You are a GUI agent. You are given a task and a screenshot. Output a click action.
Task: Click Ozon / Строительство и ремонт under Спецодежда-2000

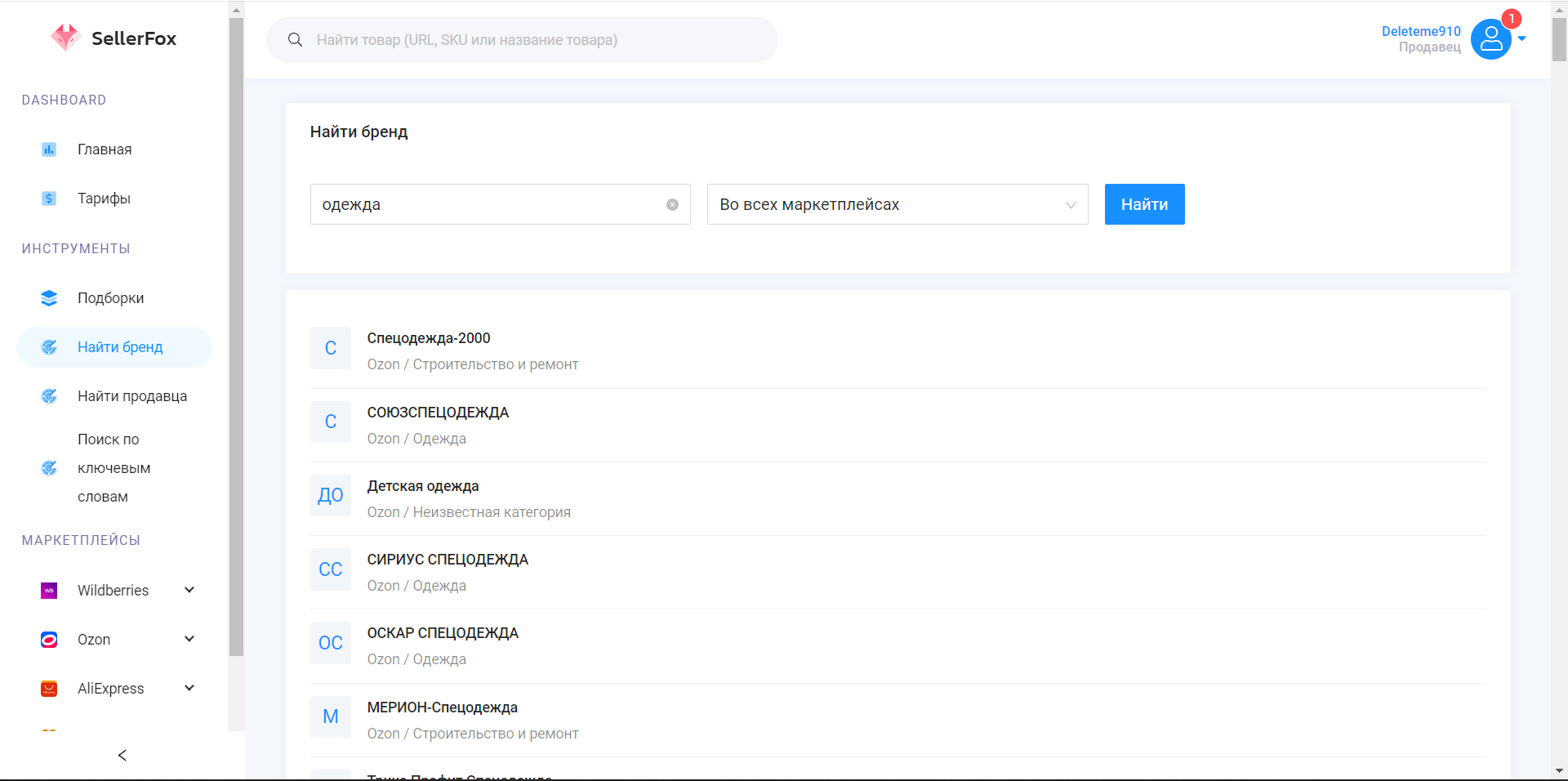point(473,364)
